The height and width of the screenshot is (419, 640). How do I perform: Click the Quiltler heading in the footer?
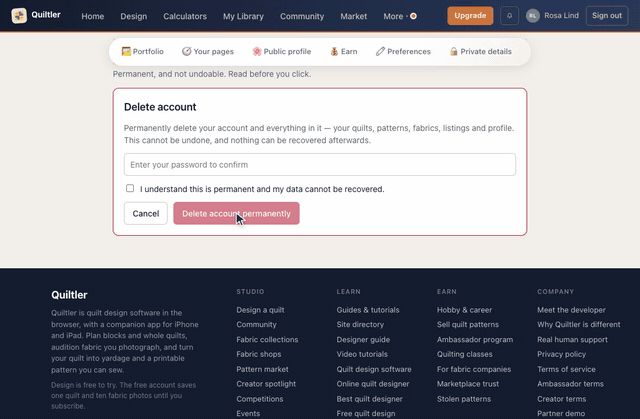[x=69, y=295]
